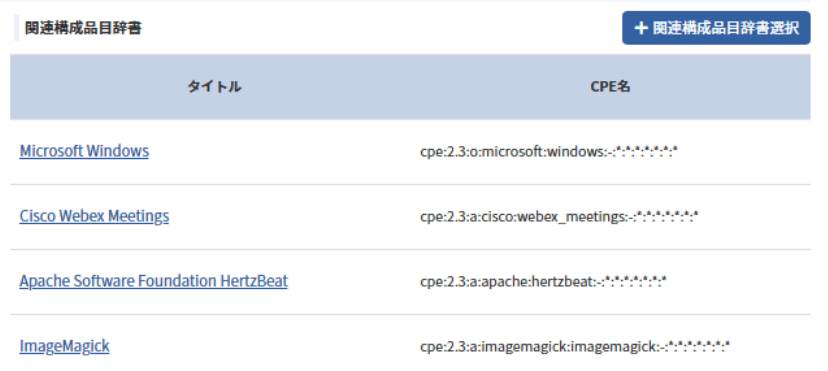Click the 関連構成品目辞書選択 button
Image resolution: width=828 pixels, height=371 pixels.
click(x=716, y=28)
